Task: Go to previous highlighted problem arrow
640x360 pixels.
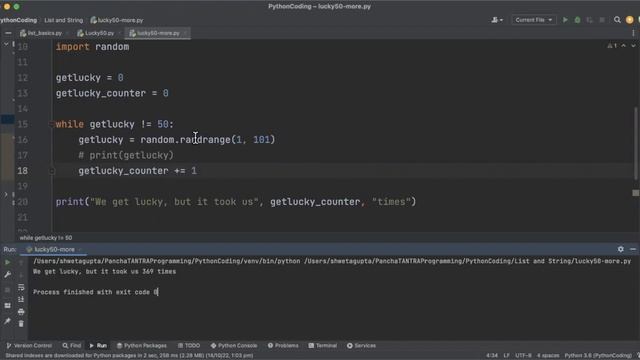Action: click(624, 46)
